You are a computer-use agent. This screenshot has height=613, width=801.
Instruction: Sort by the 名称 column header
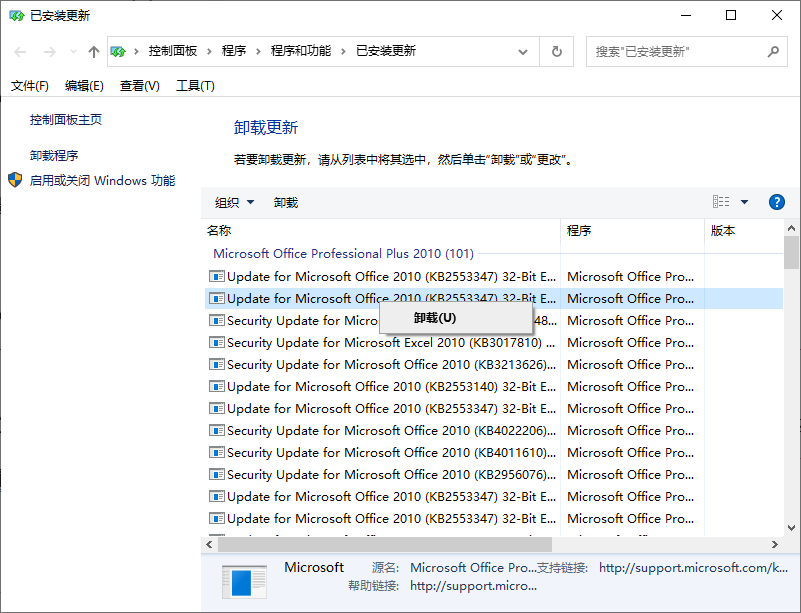(x=381, y=231)
